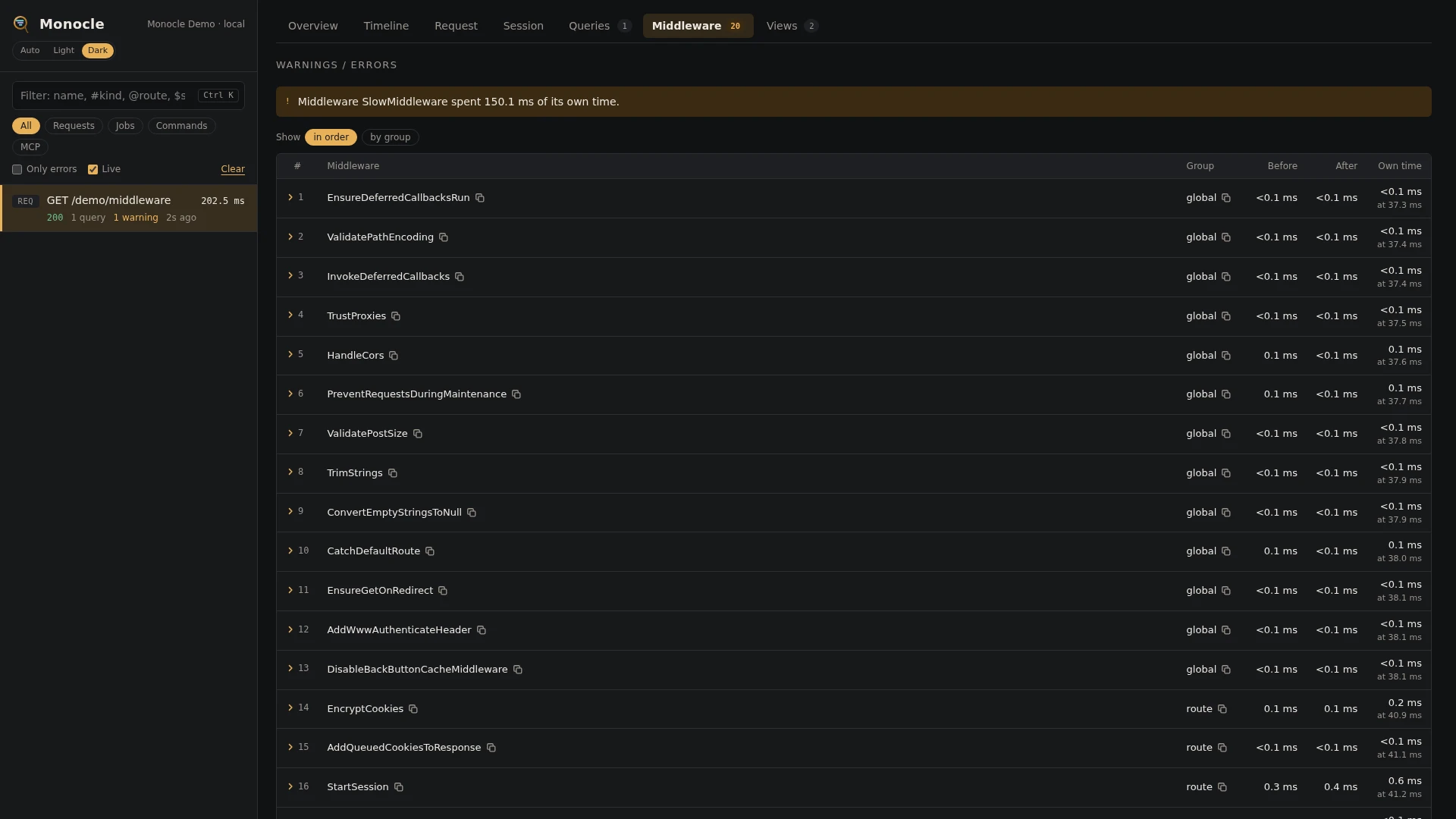The image size is (1456, 819).
Task: Uncheck the Live checkbox
Action: click(93, 170)
